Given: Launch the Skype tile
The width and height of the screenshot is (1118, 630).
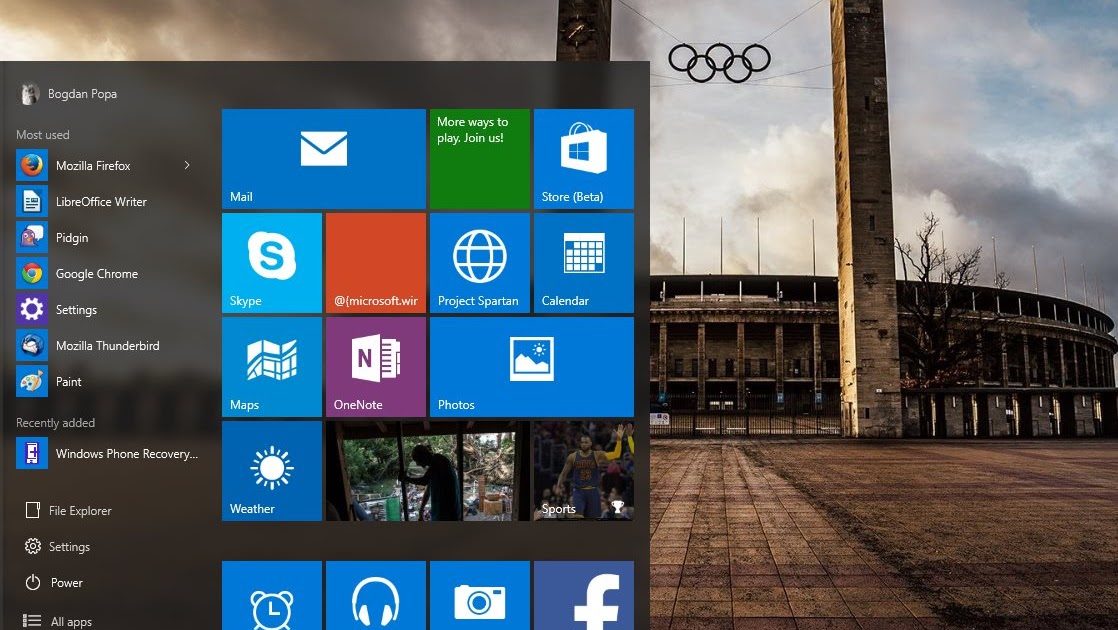Looking at the screenshot, I should pyautogui.click(x=272, y=263).
